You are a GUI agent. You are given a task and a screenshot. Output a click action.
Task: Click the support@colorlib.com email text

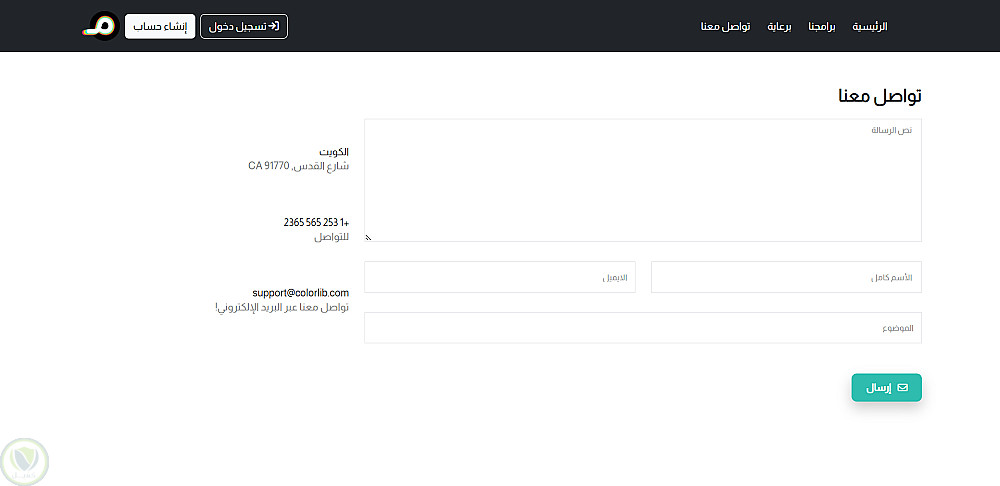(300, 293)
